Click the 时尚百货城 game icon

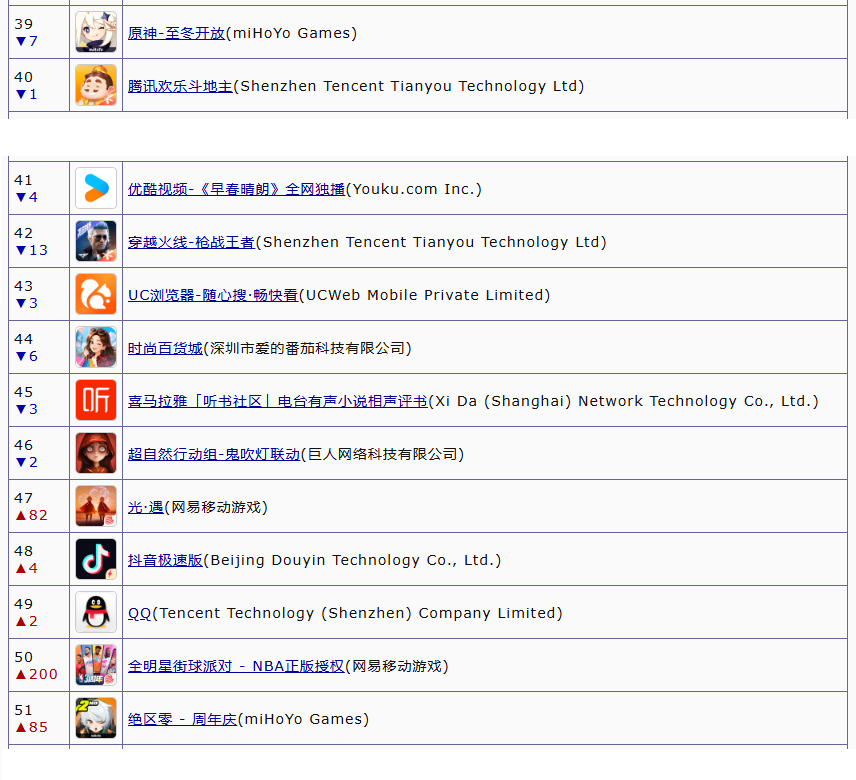tap(96, 347)
